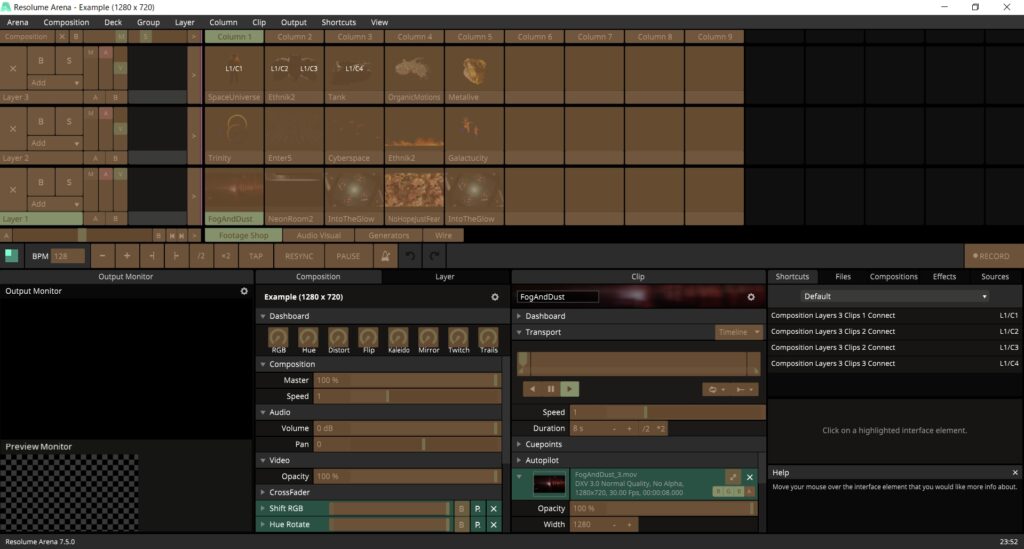Screen dimensions: 1024x549
Task: Open Layer 2 Add blend dropdown
Action: pos(55,143)
